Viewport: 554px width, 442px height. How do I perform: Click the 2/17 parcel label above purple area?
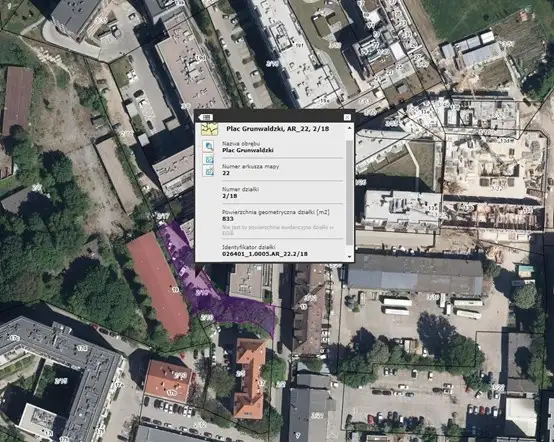[x=163, y=215]
